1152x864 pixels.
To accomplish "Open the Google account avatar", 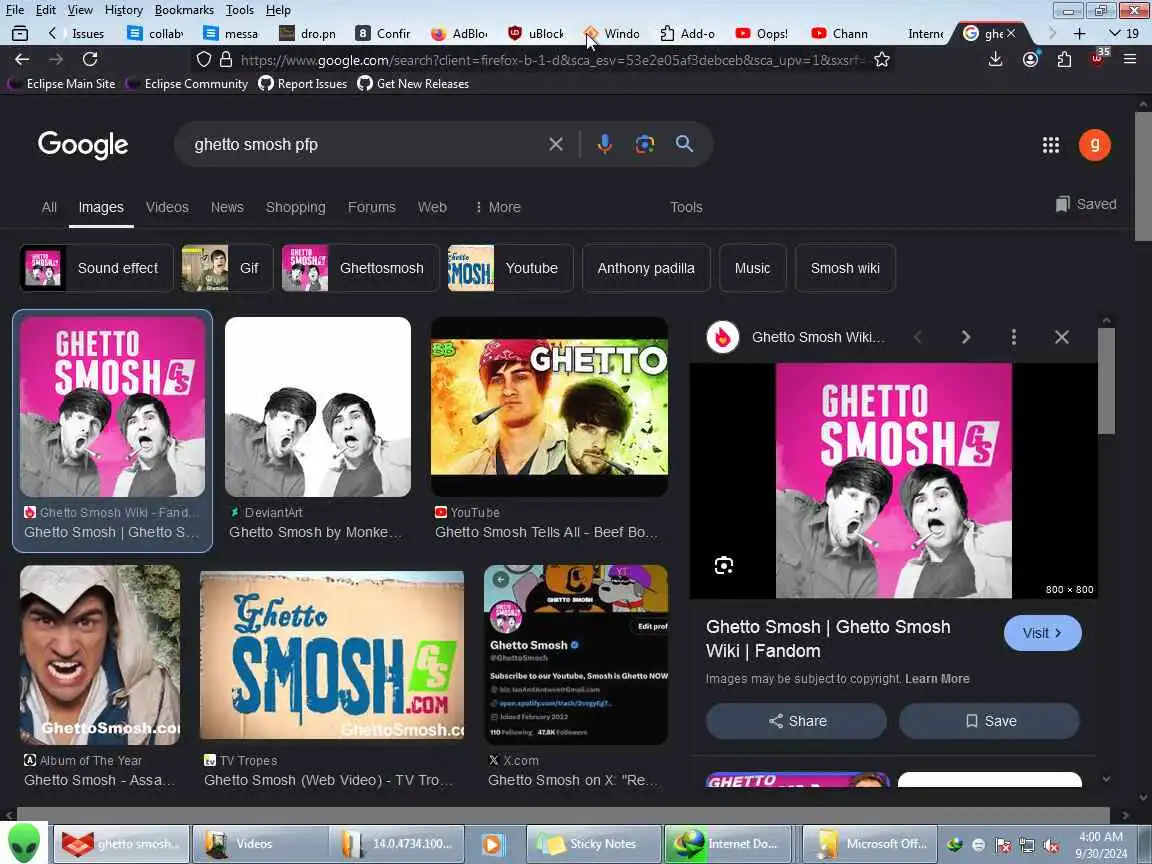I will point(1095,145).
